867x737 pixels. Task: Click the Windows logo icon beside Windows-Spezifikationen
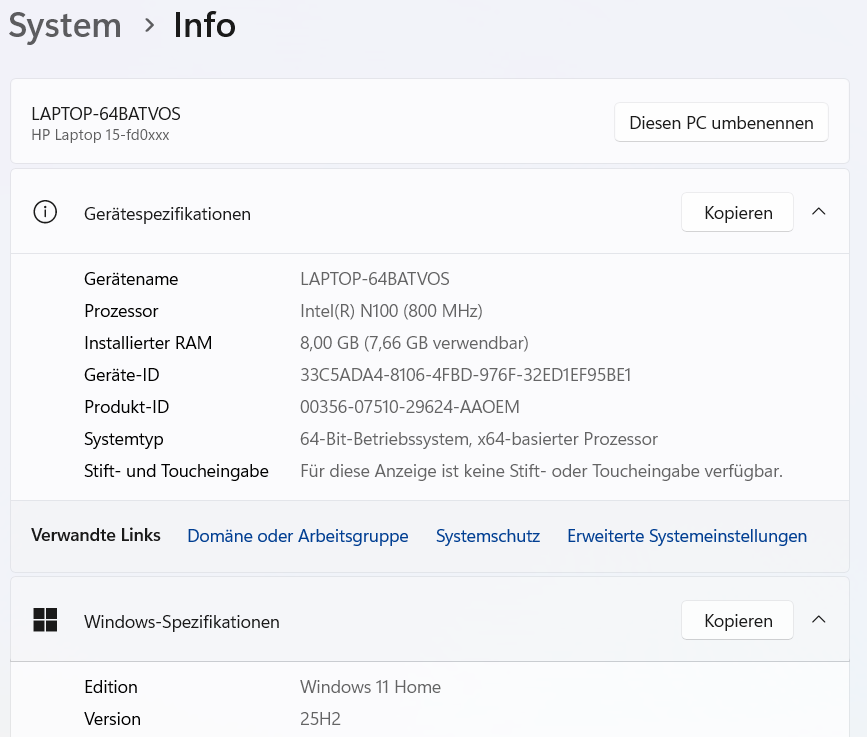45,621
